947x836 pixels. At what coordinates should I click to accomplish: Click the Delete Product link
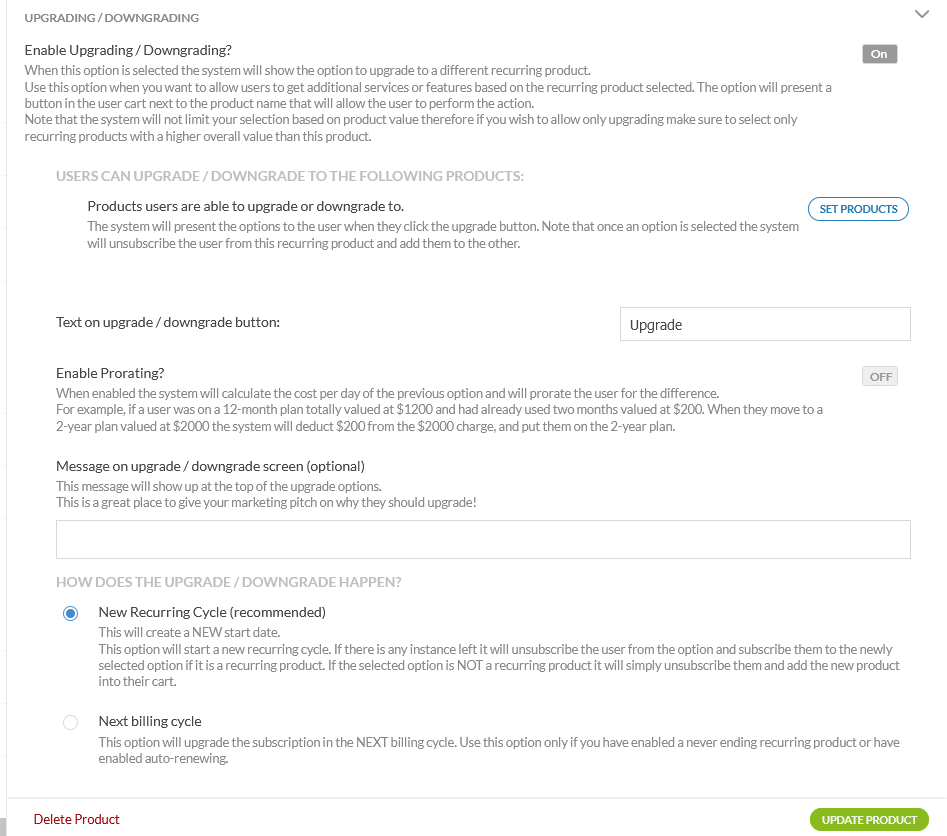(x=76, y=819)
